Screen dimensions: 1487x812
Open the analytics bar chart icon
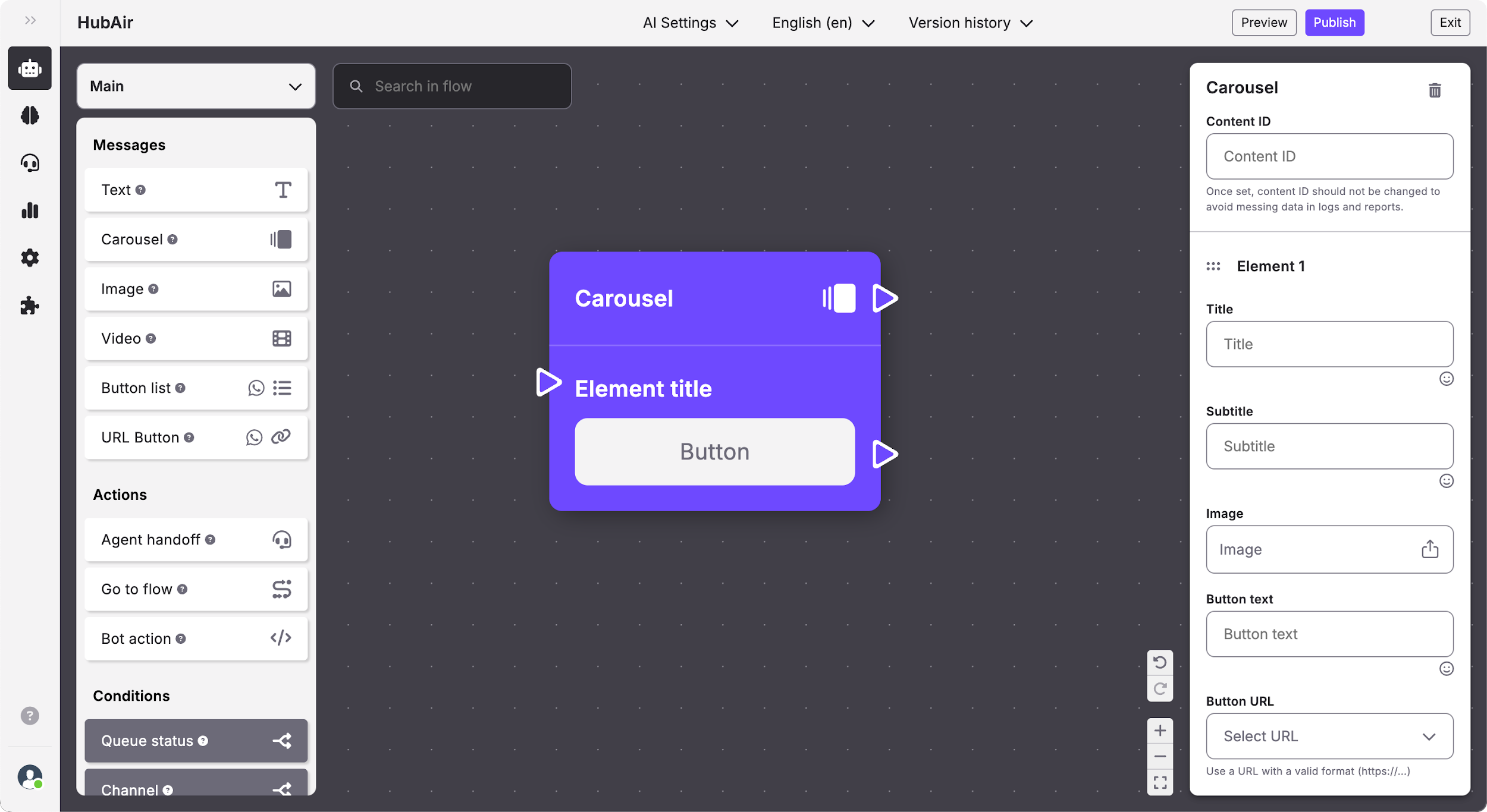[x=30, y=210]
